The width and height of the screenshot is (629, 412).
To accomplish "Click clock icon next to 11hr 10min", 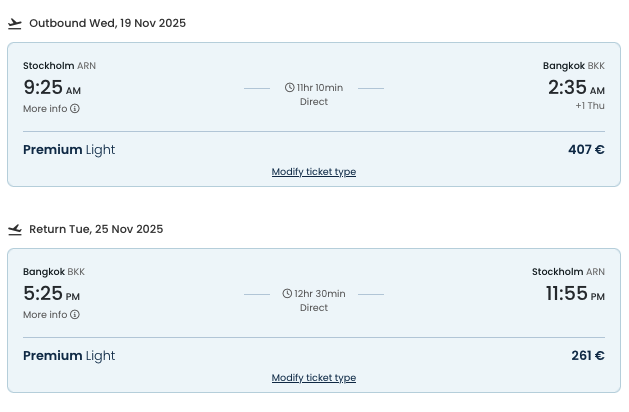I will [290, 88].
